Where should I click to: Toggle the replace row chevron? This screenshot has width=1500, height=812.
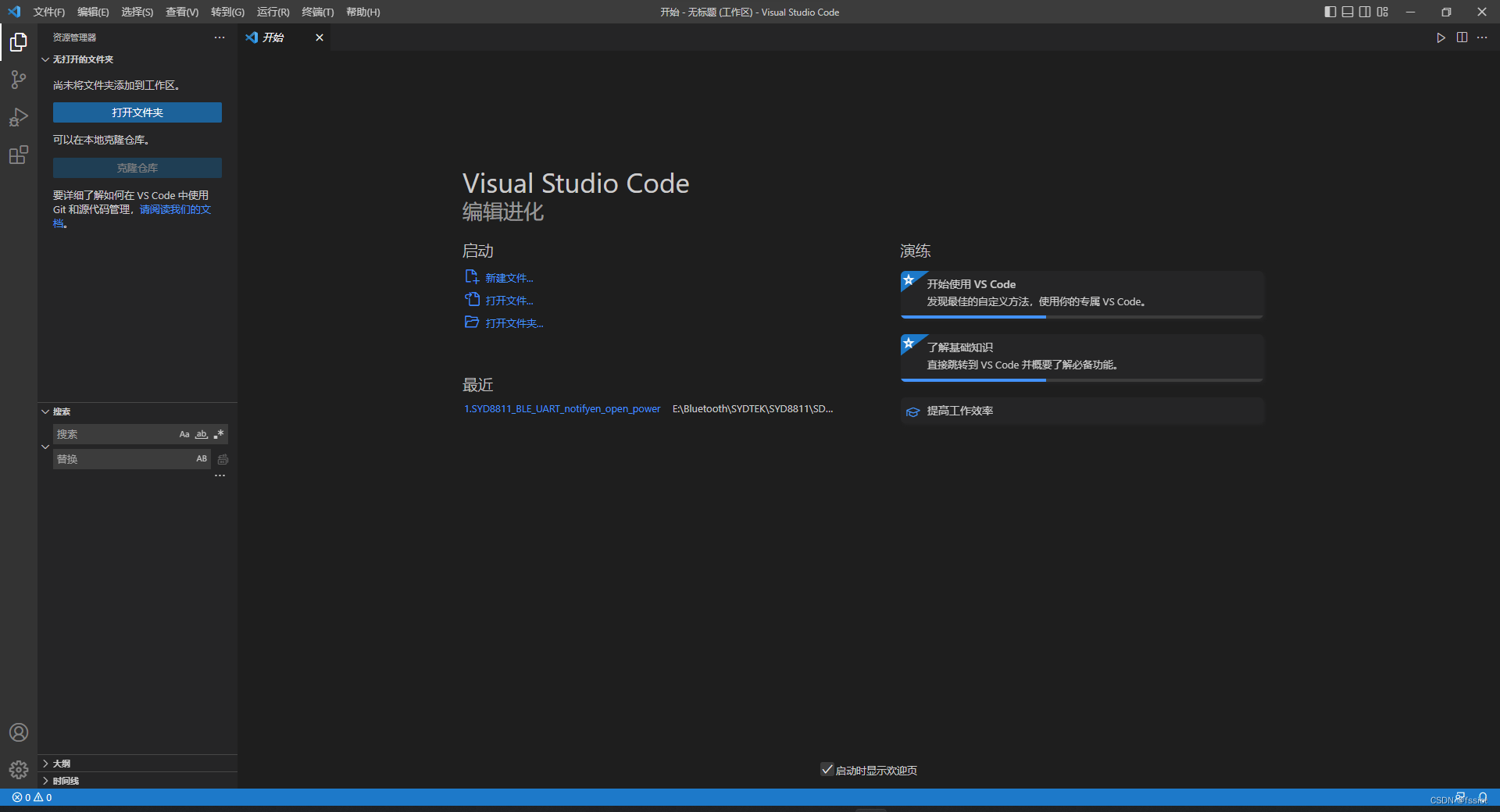click(45, 447)
